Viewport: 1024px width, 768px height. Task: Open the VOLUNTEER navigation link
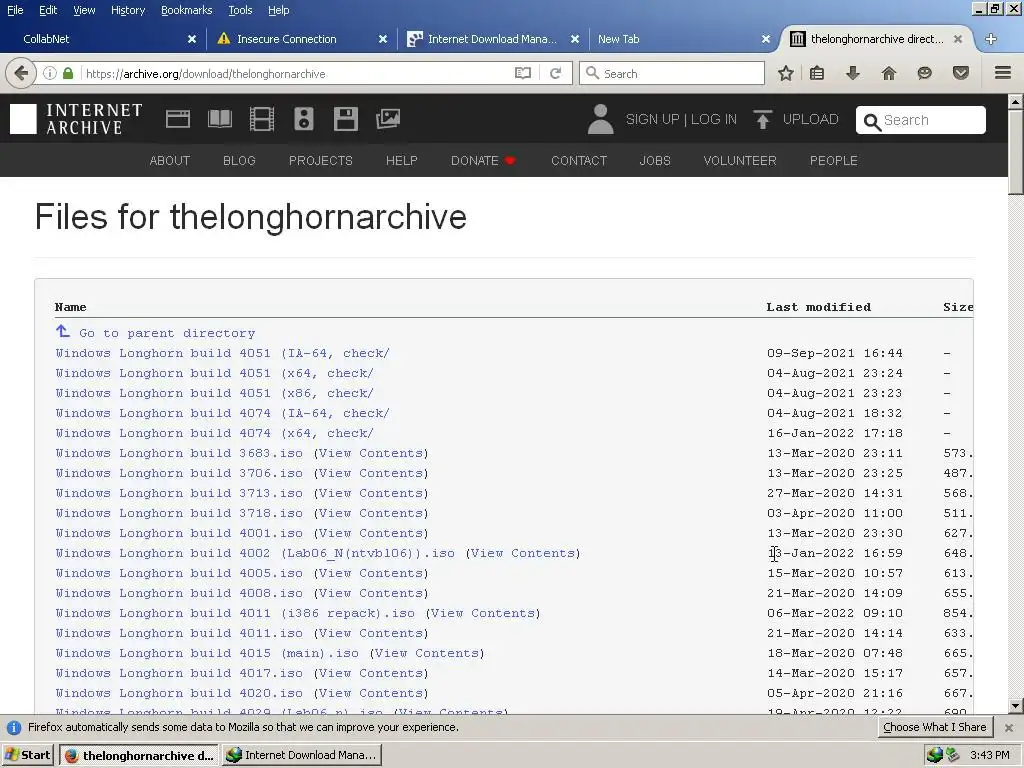click(x=740, y=161)
